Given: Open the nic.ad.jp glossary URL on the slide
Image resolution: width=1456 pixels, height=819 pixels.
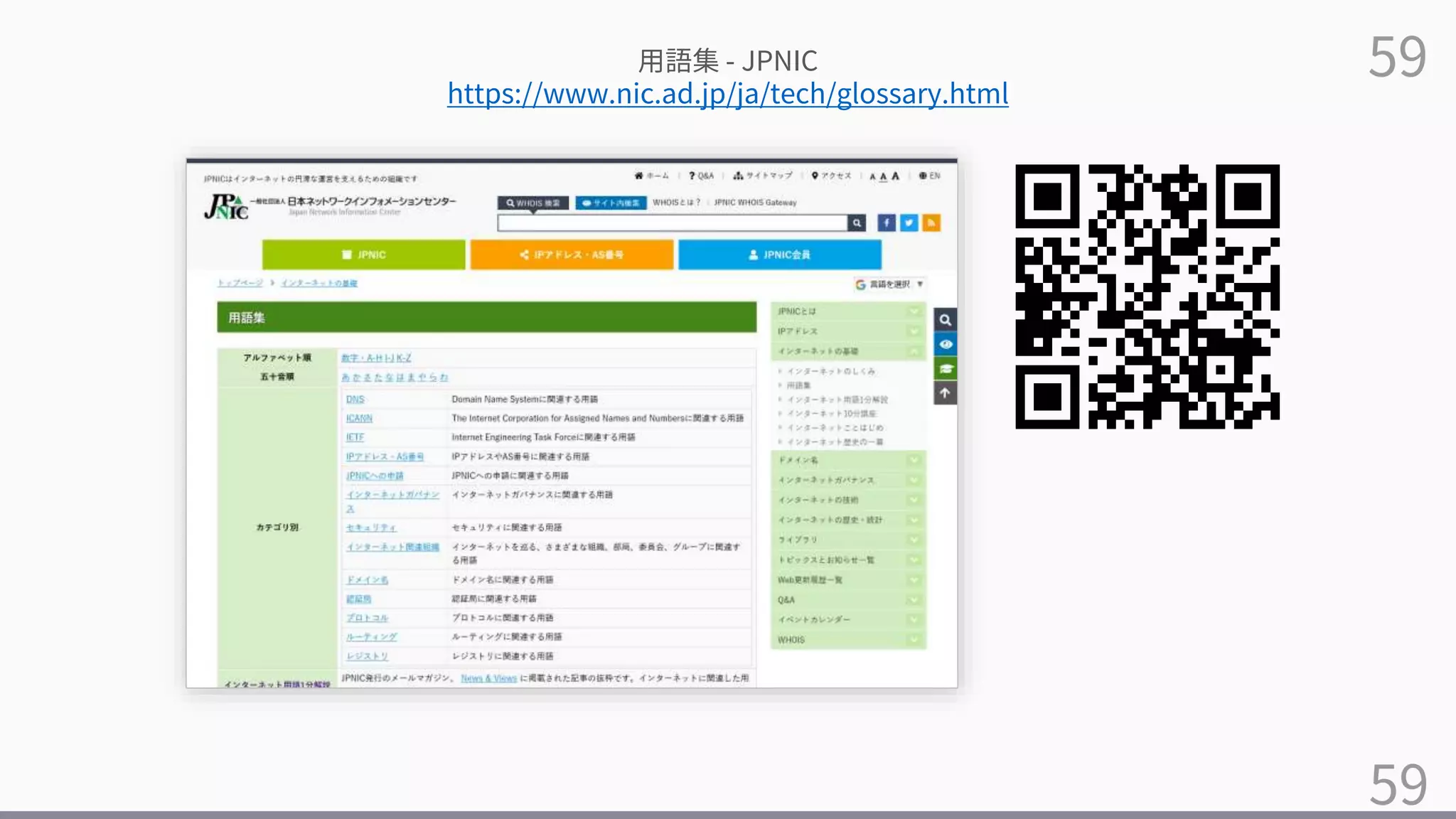Looking at the screenshot, I should 727,94.
